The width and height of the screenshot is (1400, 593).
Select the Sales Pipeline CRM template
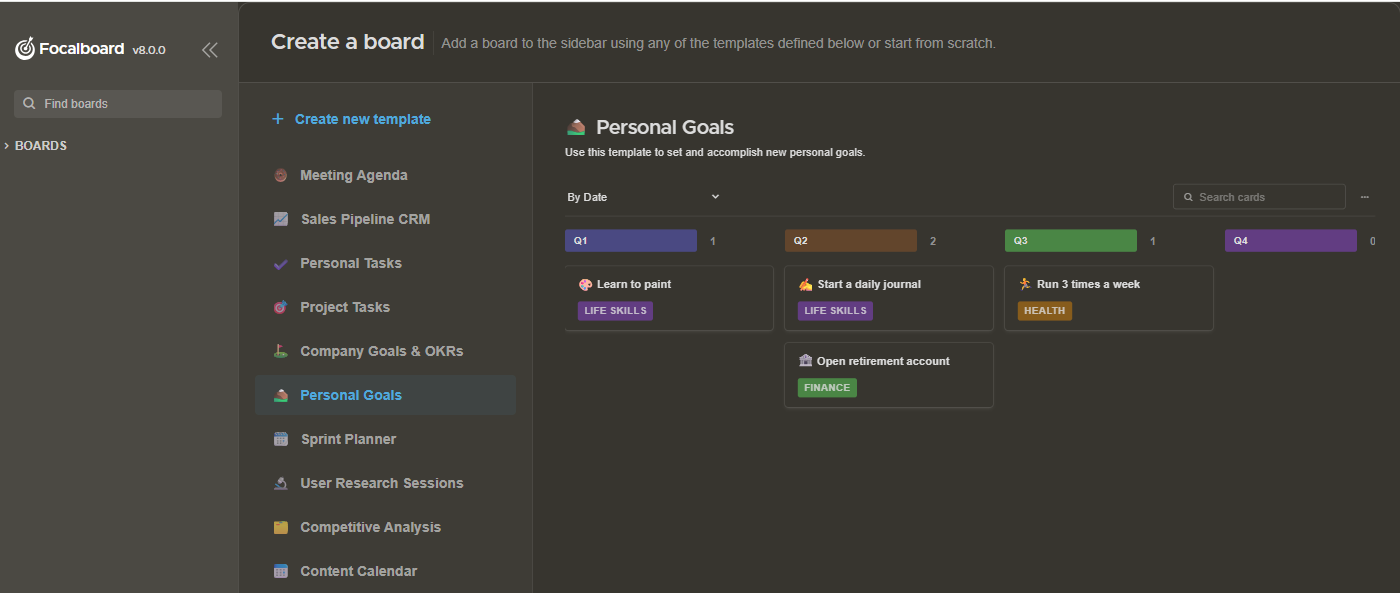pyautogui.click(x=365, y=219)
